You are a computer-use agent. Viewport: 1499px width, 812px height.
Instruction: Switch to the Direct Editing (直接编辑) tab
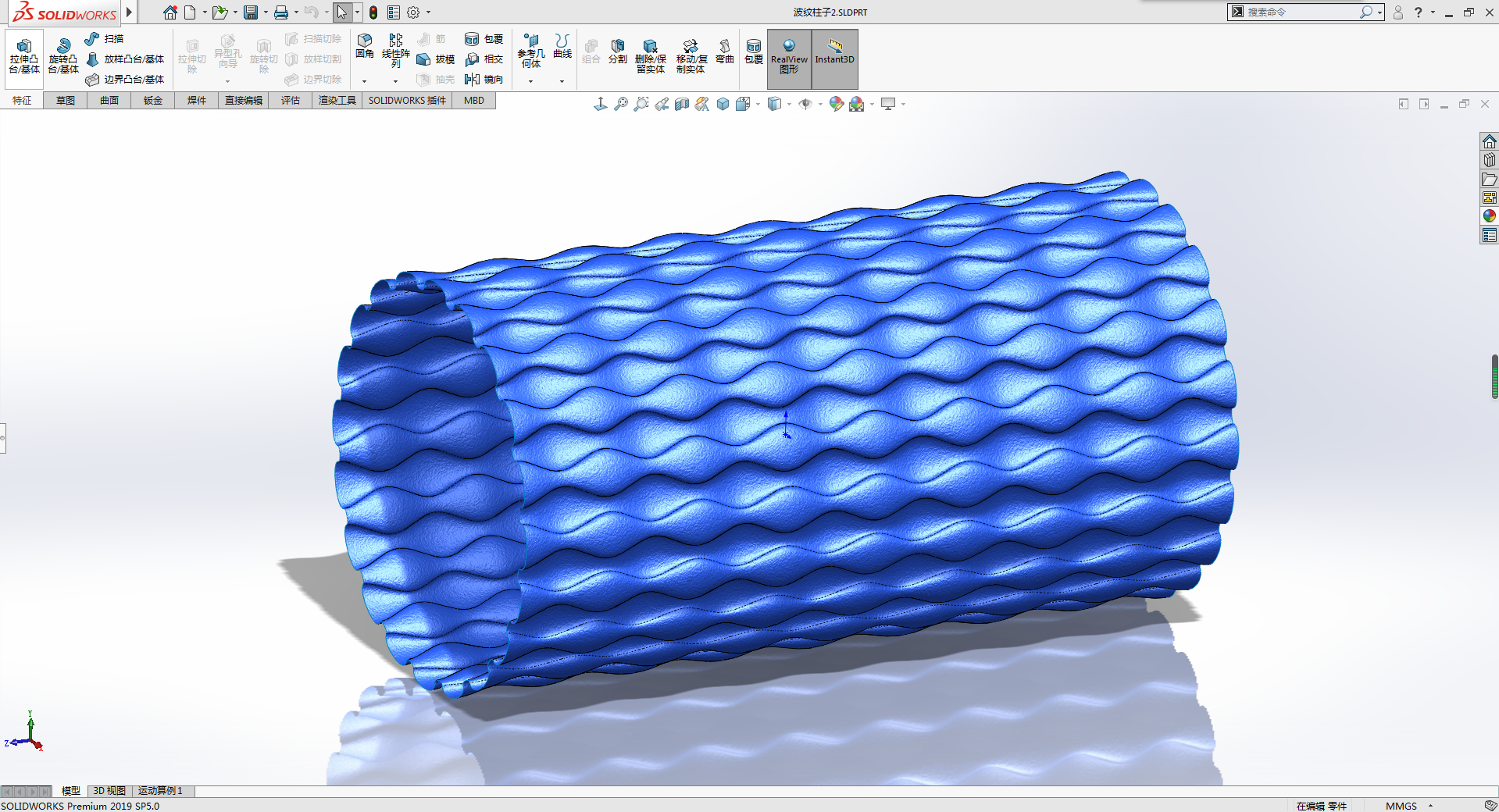coord(244,101)
